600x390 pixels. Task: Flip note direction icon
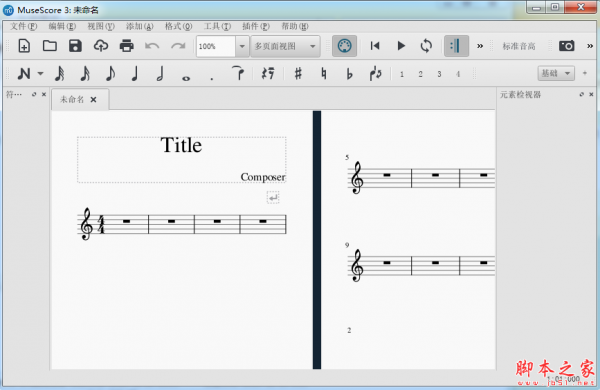coord(375,73)
